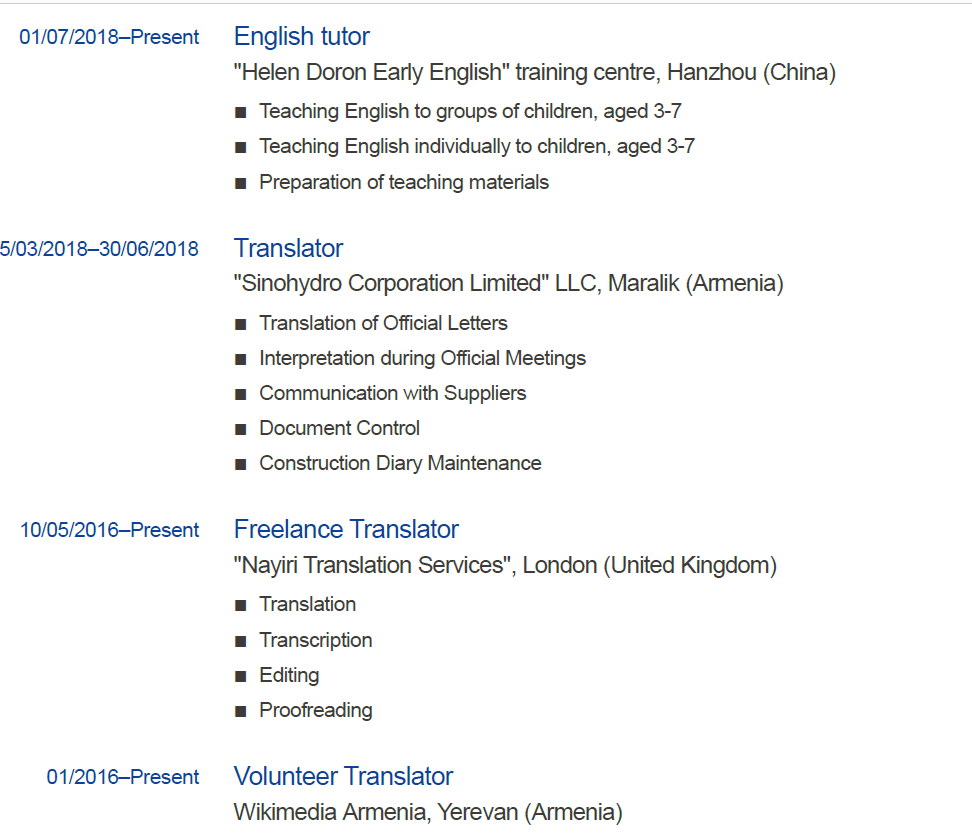The height and width of the screenshot is (838, 972).
Task: Select the "Communication with Suppliers" bullet
Action: pyautogui.click(x=392, y=393)
